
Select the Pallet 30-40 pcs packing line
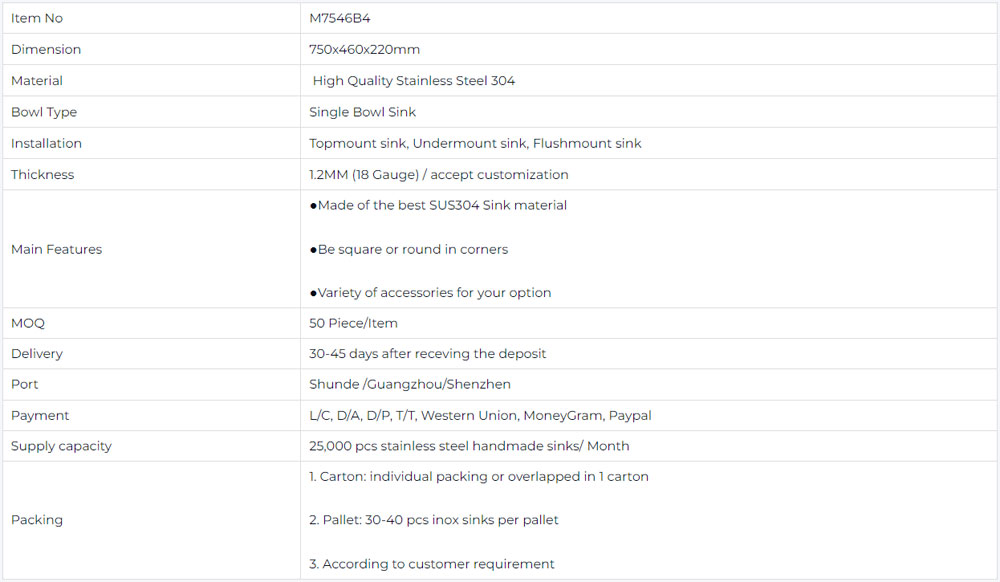pos(434,520)
